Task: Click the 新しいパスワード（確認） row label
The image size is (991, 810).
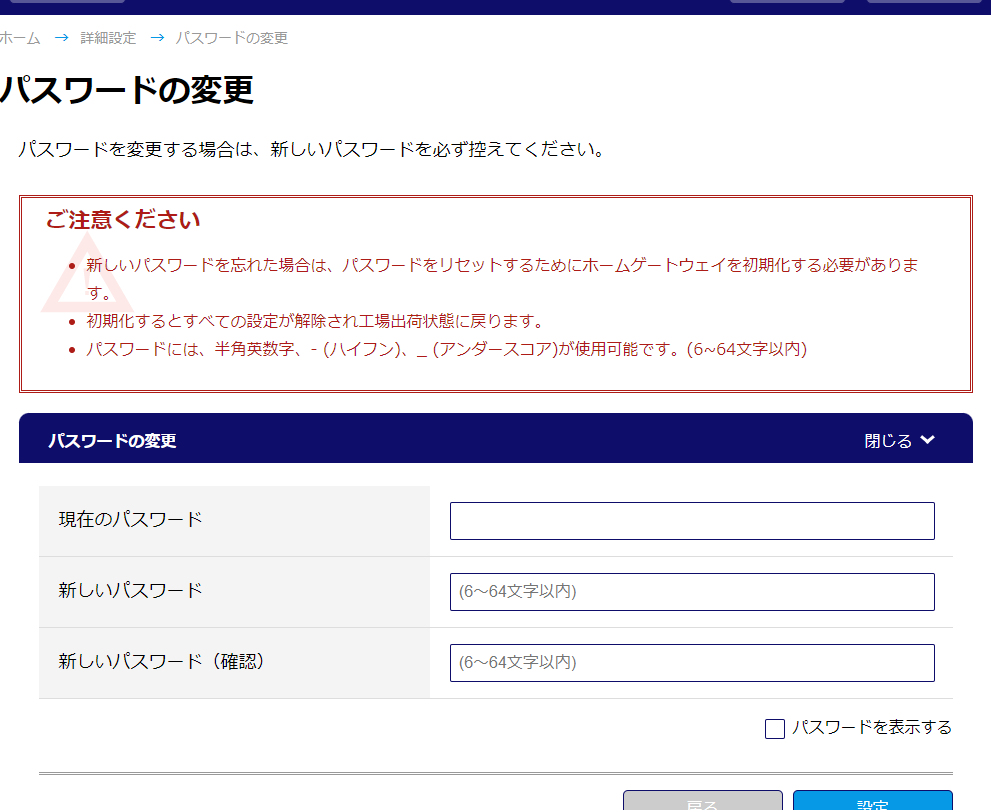Action: point(162,661)
